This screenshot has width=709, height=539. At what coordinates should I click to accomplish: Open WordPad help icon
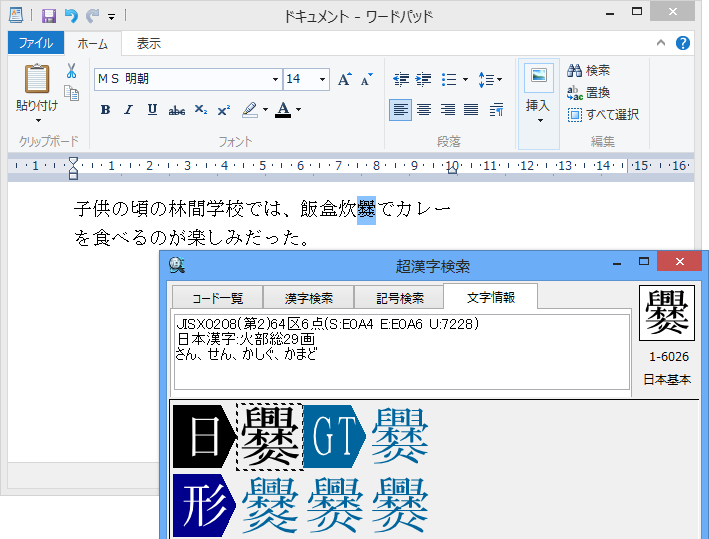tap(683, 43)
